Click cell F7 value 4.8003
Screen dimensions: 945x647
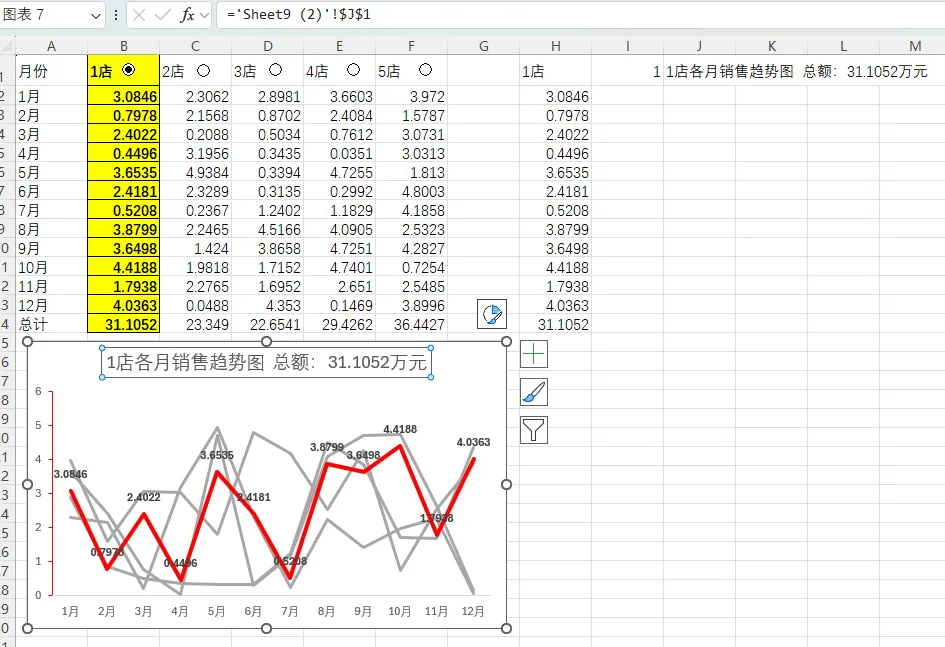[x=411, y=192]
